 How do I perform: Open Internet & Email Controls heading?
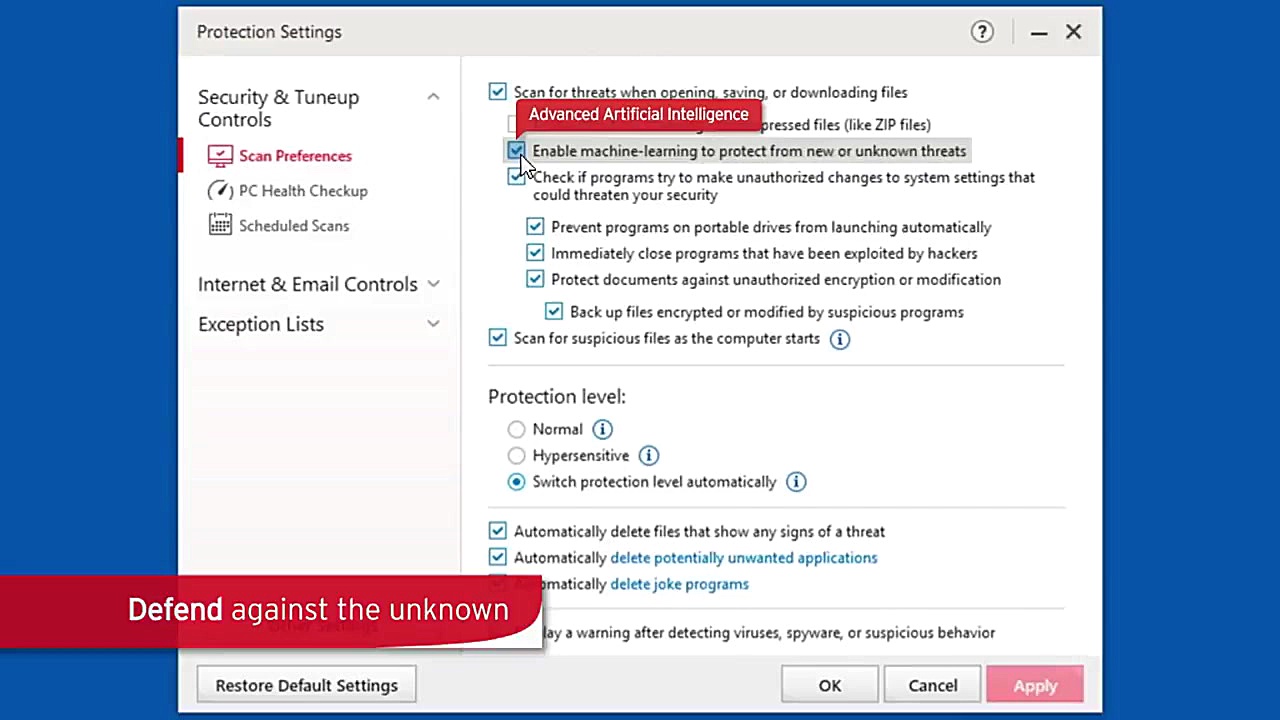(308, 284)
